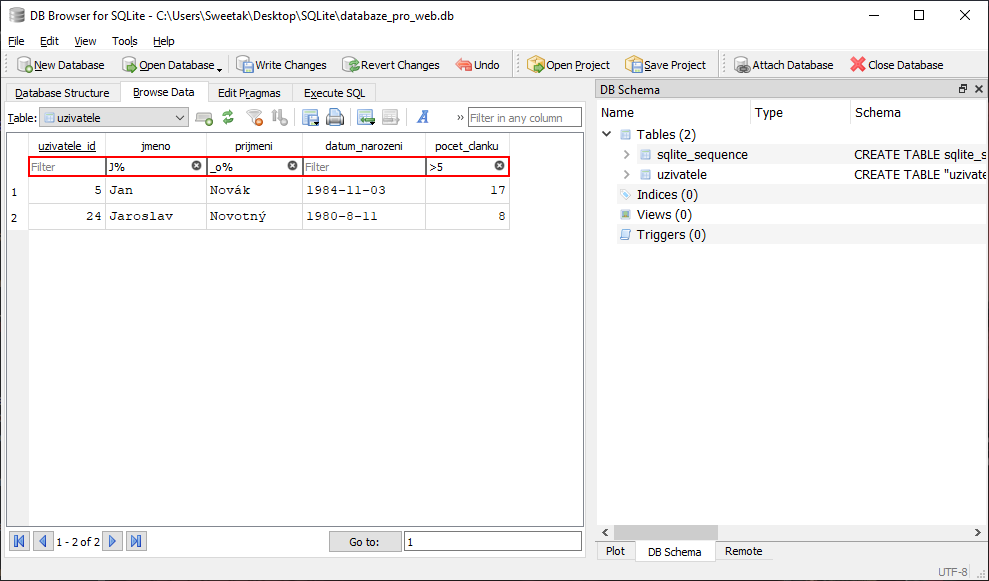
Task: Switch to the Database Structure tab
Action: pyautogui.click(x=62, y=93)
